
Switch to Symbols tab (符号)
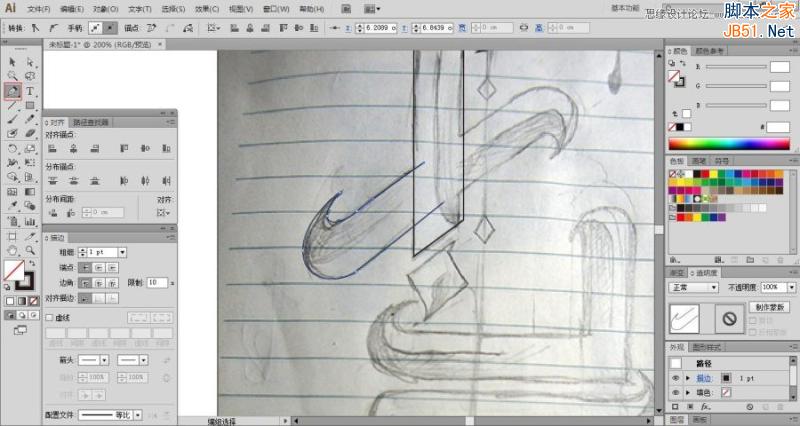click(721, 161)
